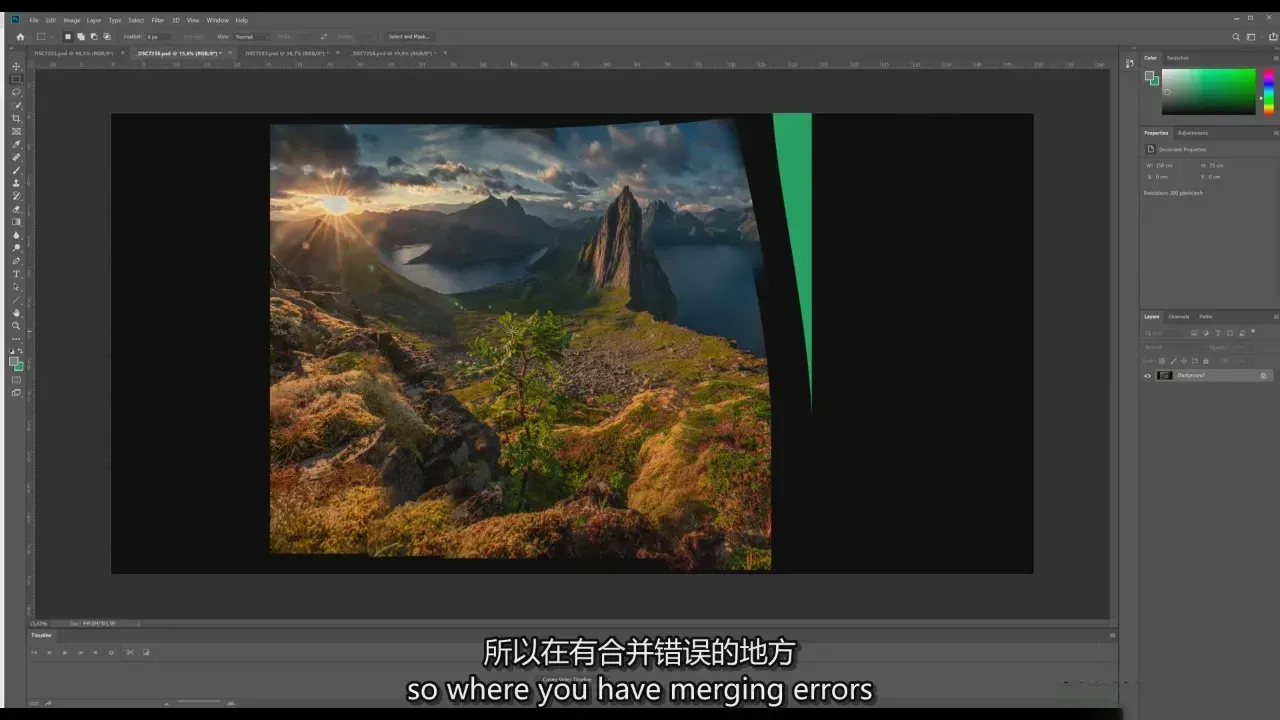1280x720 pixels.
Task: Open the Filter menu
Action: click(158, 20)
